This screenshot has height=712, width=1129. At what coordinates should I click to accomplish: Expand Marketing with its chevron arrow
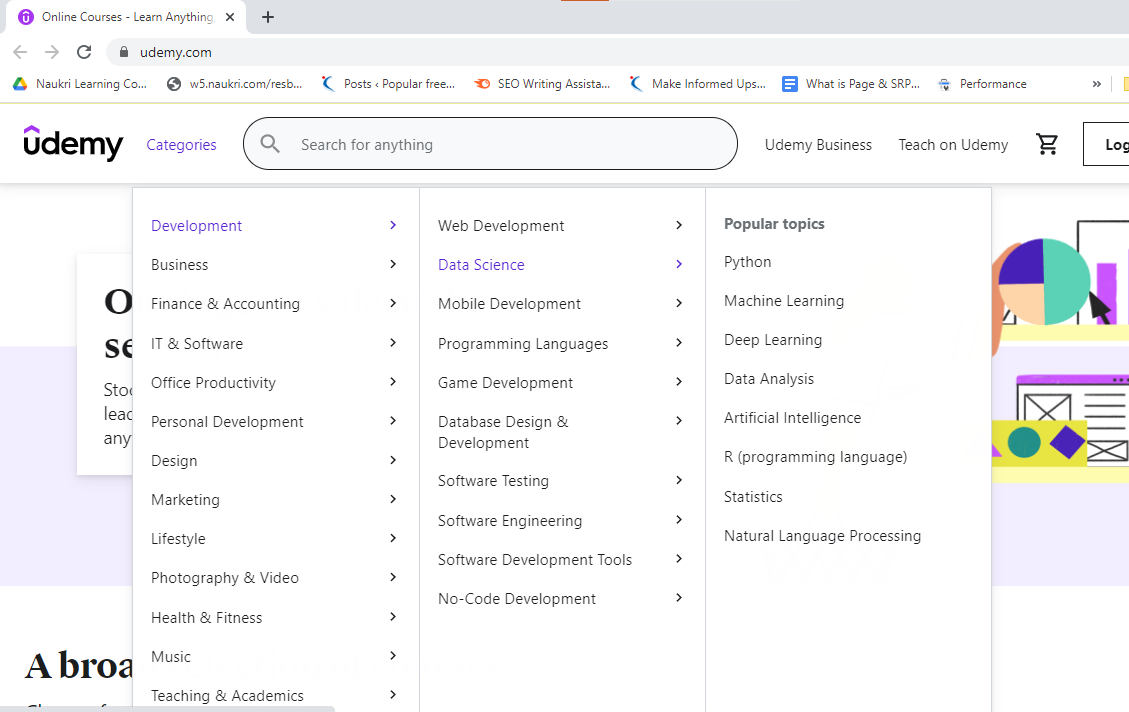(393, 498)
